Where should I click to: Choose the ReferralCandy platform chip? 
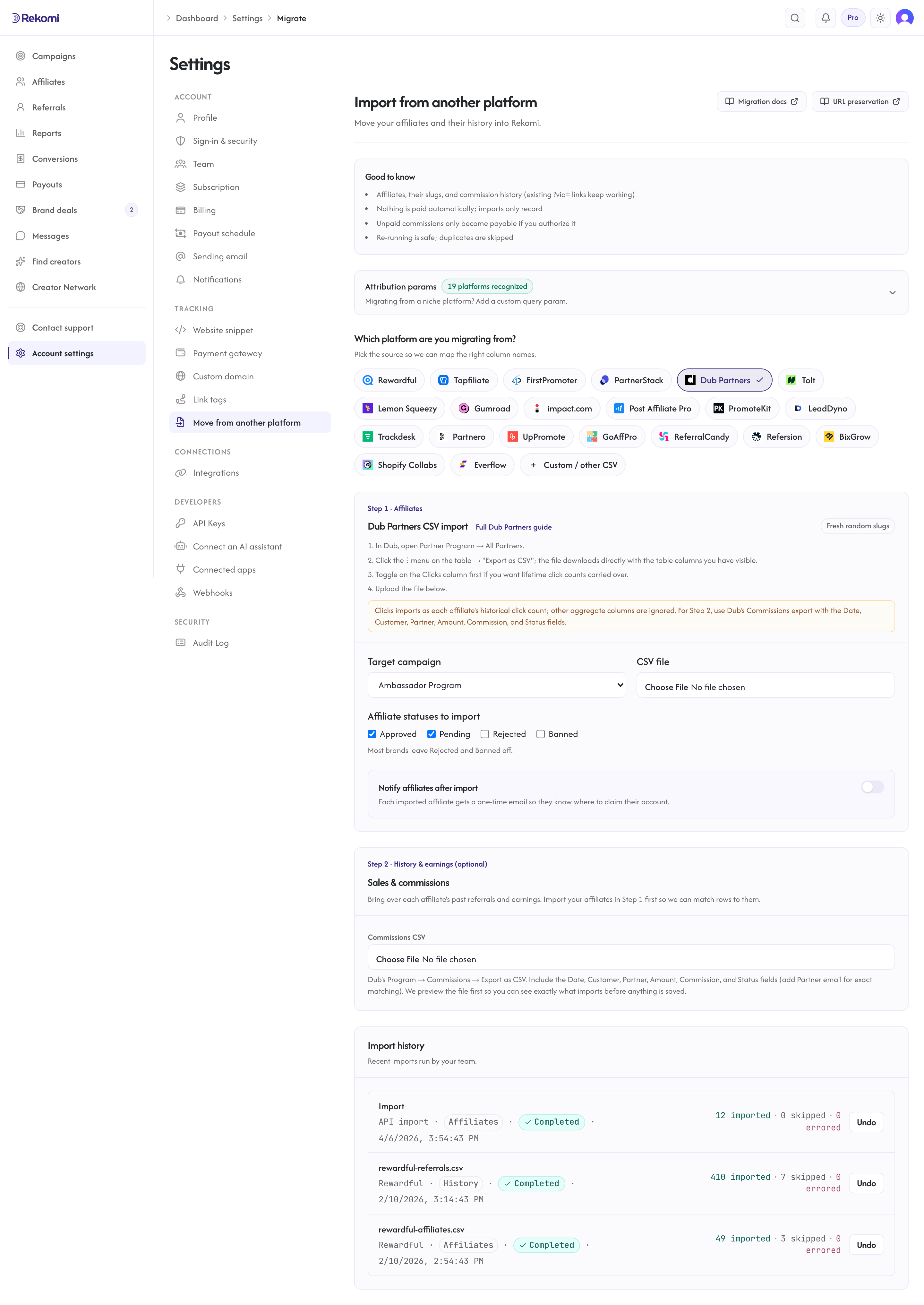(694, 436)
